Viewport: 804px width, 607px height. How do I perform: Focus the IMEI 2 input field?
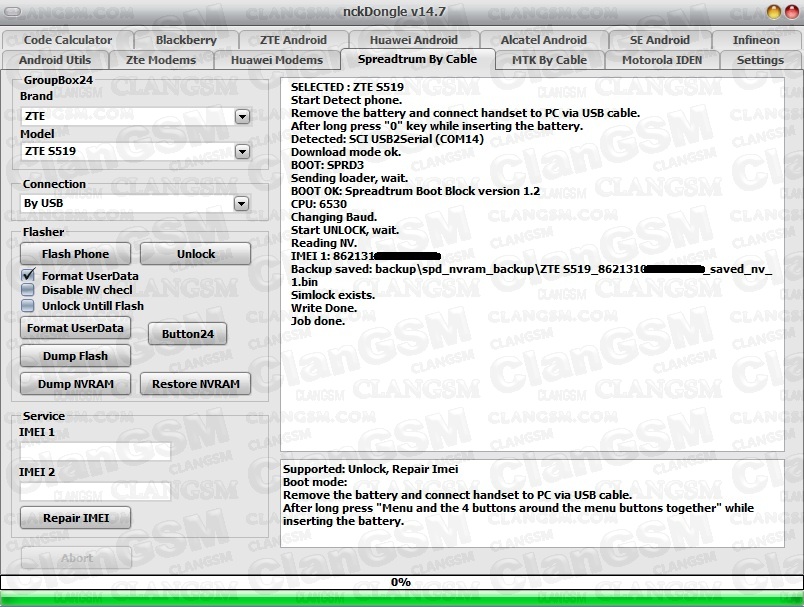point(95,491)
